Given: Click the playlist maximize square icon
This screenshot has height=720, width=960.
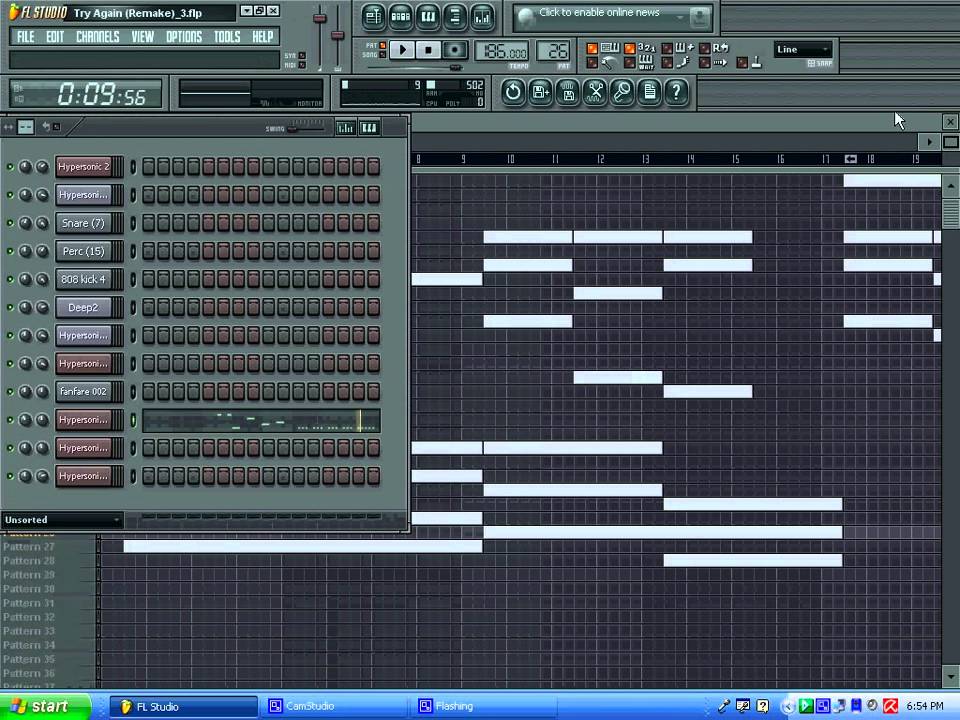Looking at the screenshot, I should (951, 142).
